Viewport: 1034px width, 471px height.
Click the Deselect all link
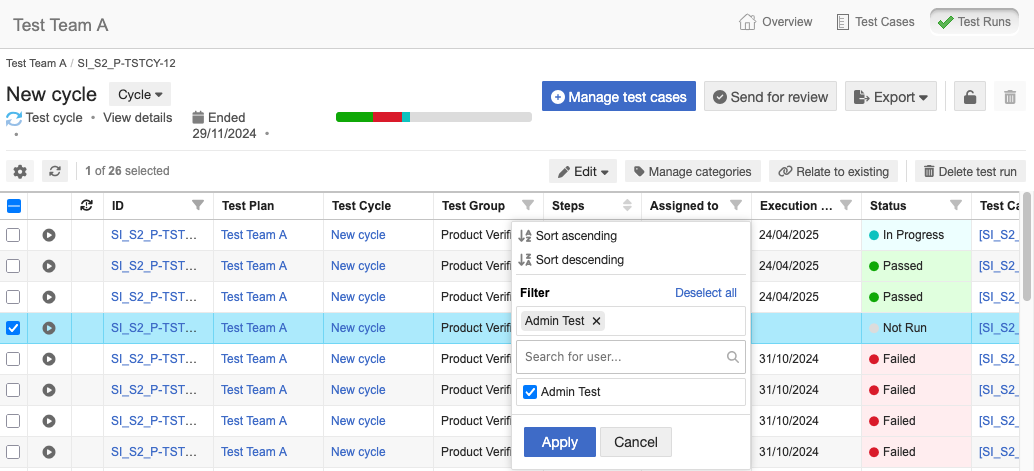(705, 293)
